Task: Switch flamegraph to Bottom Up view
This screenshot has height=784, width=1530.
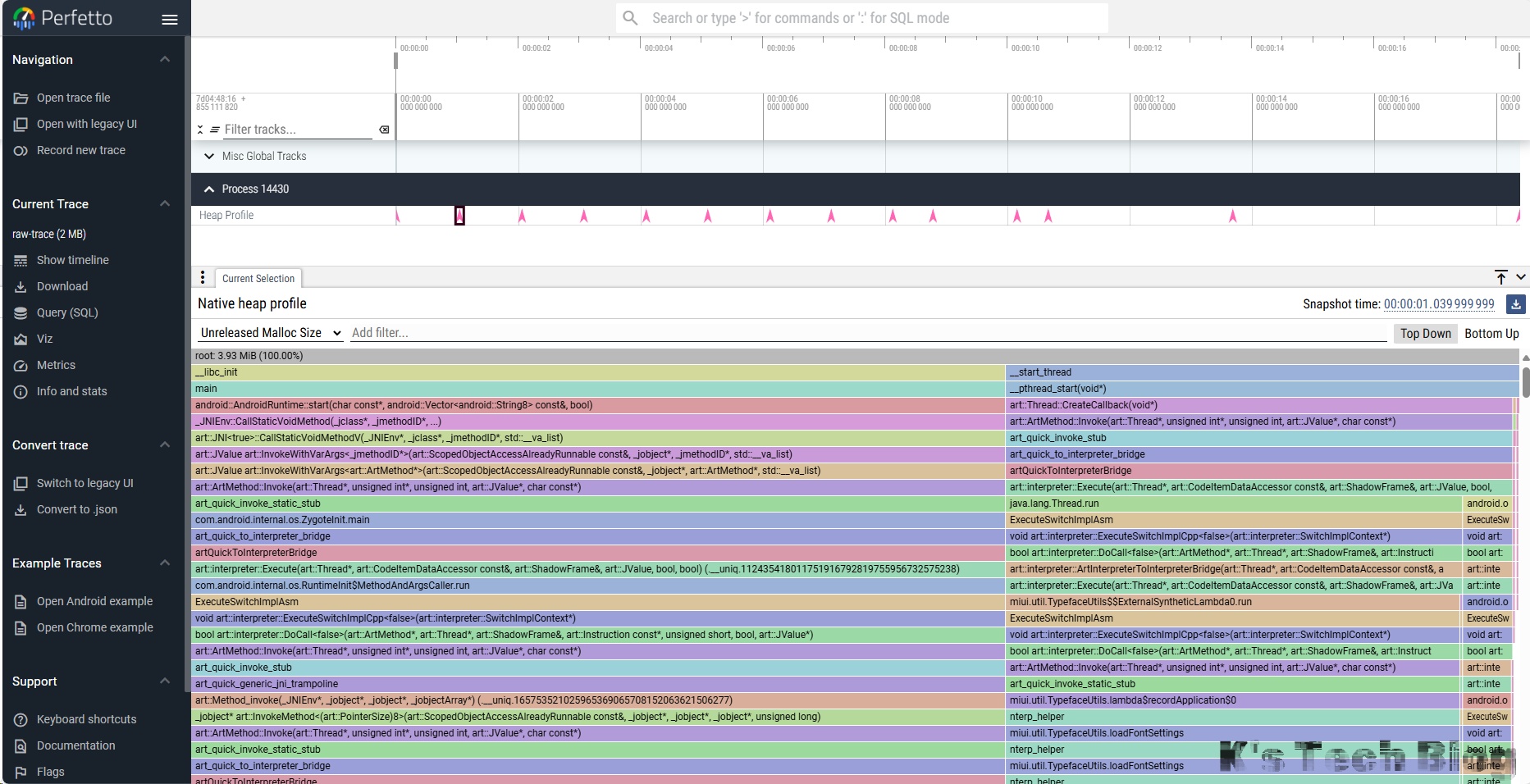Action: coord(1491,334)
